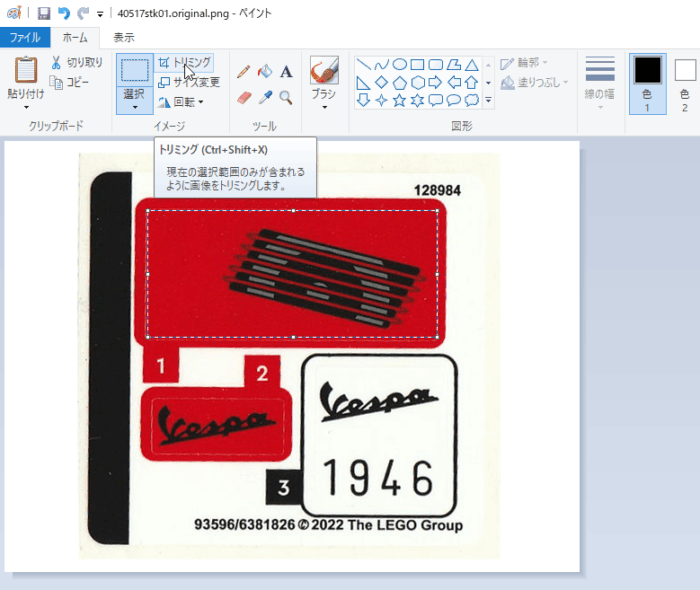Select the Pencil tool

tap(243, 71)
